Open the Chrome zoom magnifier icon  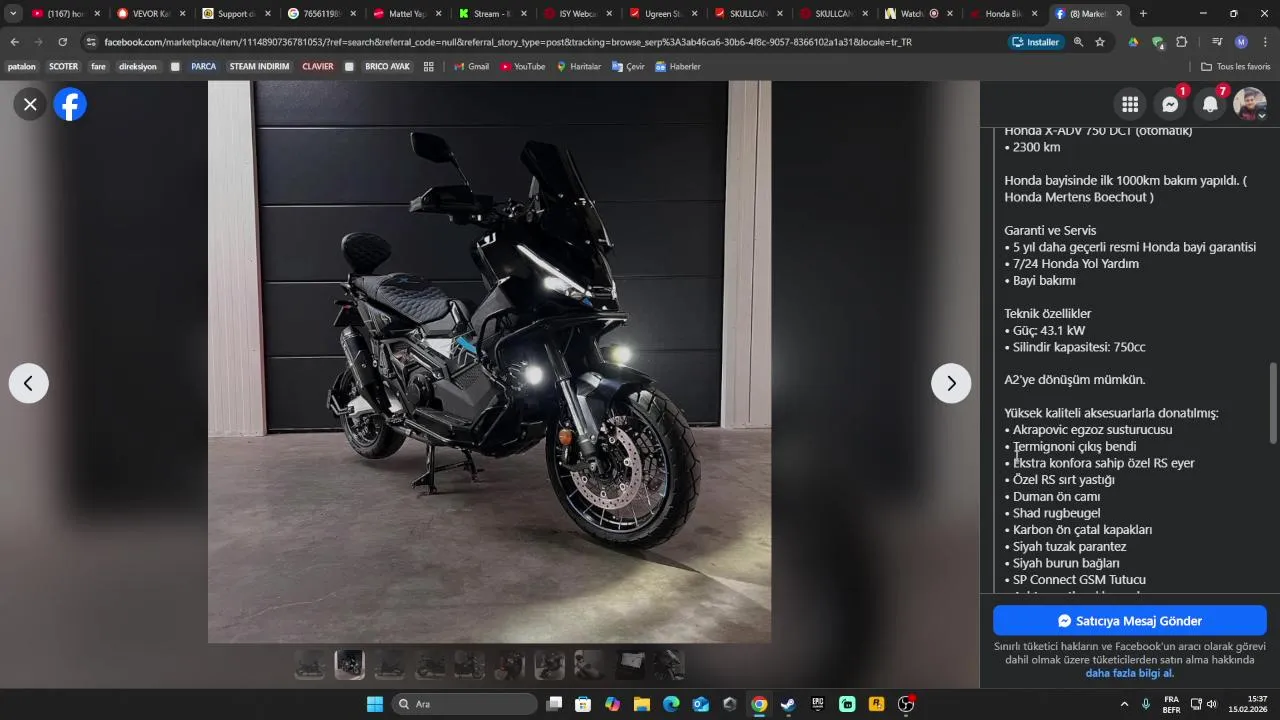click(x=1078, y=42)
